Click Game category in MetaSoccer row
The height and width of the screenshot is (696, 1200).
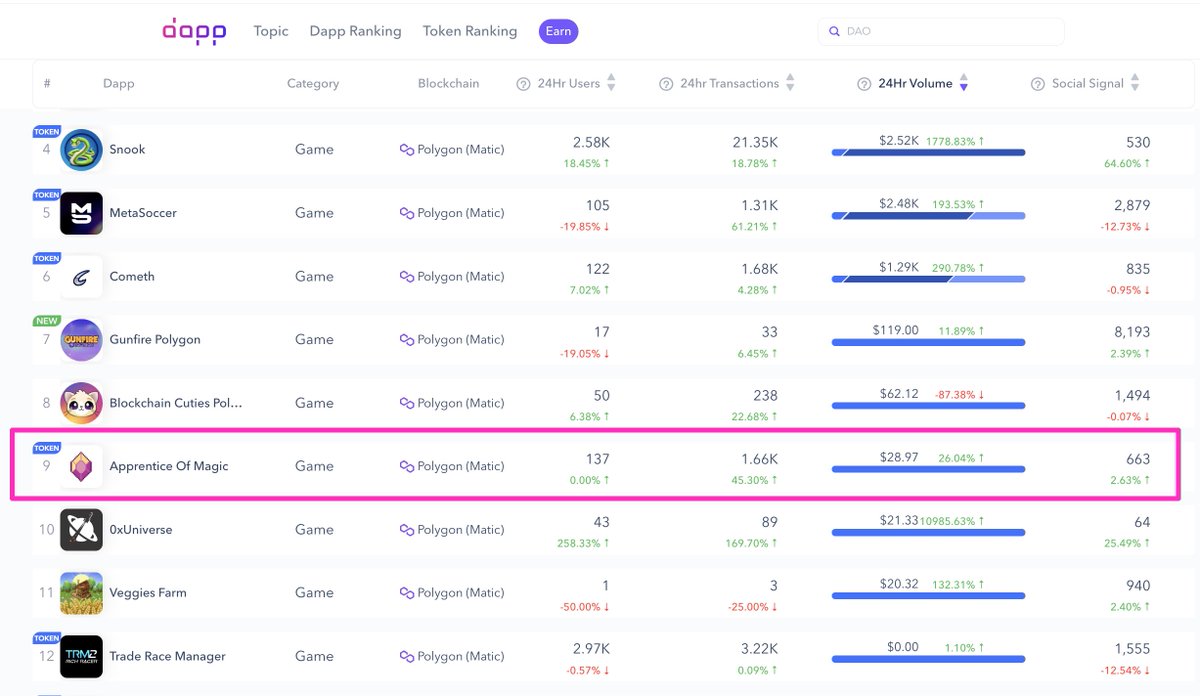click(314, 213)
